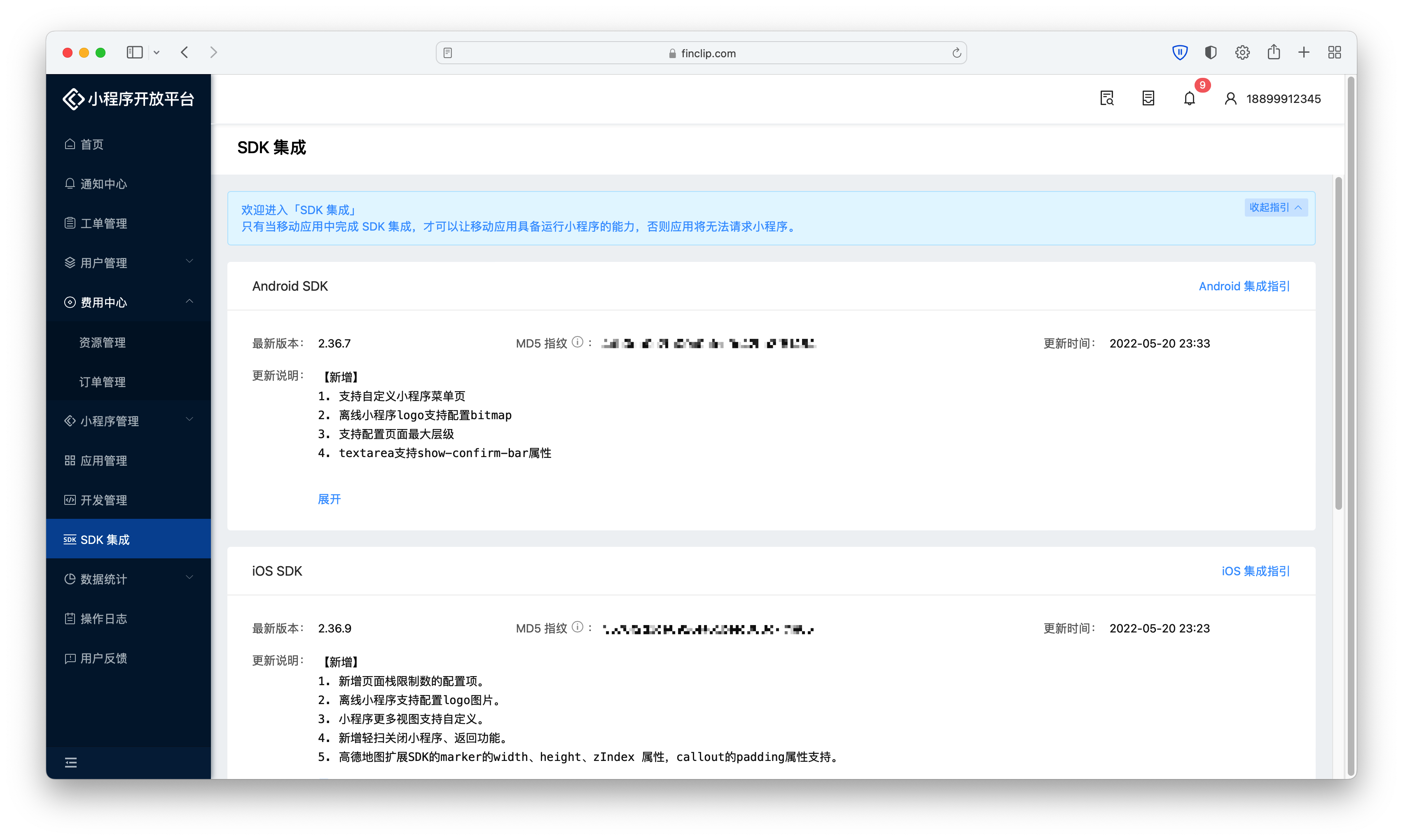This screenshot has height=840, width=1403.
Task: Open the 首页 home page
Action: [x=129, y=145]
